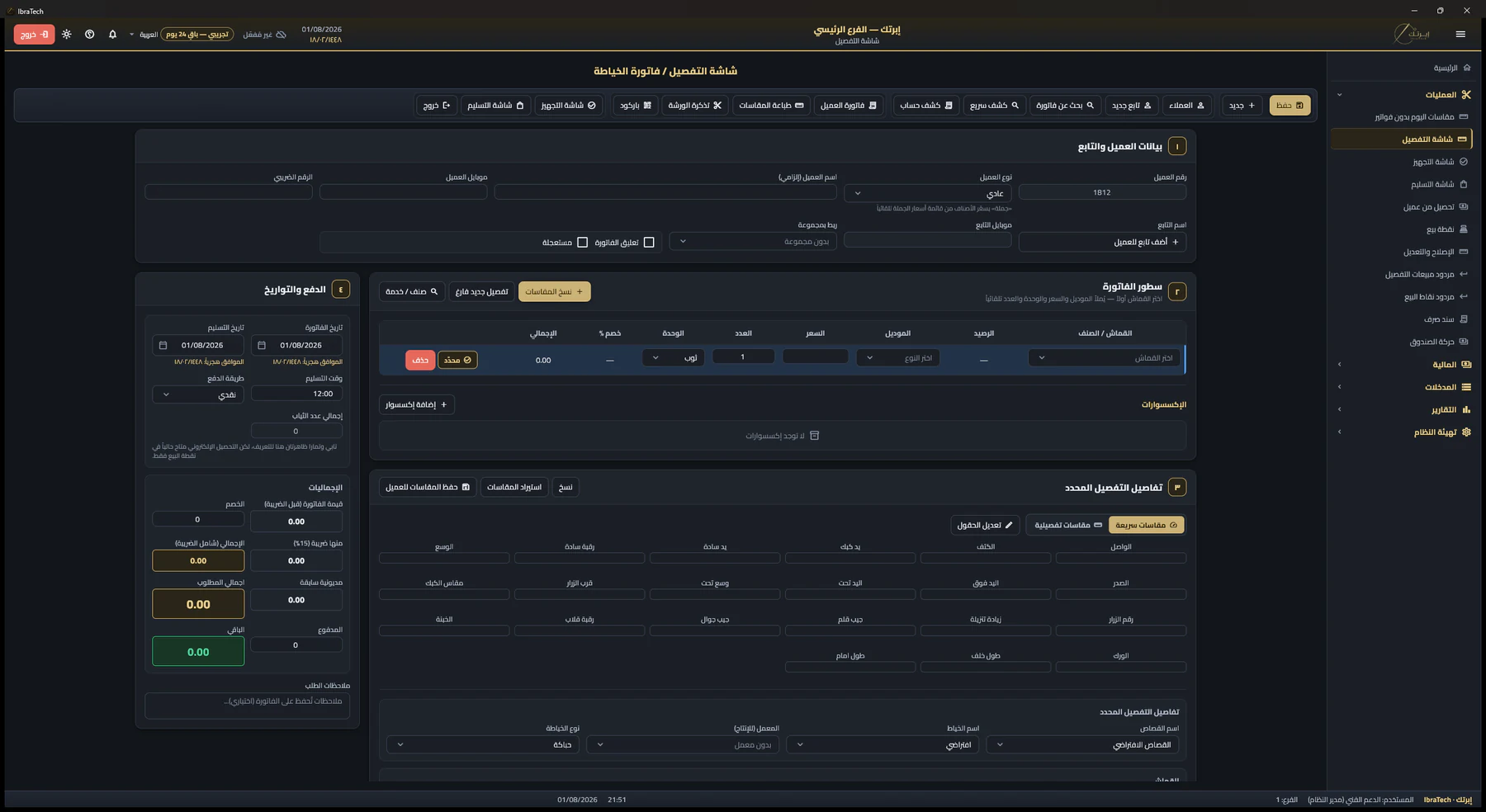Click the حفظ save button in toolbar

coord(1290,106)
